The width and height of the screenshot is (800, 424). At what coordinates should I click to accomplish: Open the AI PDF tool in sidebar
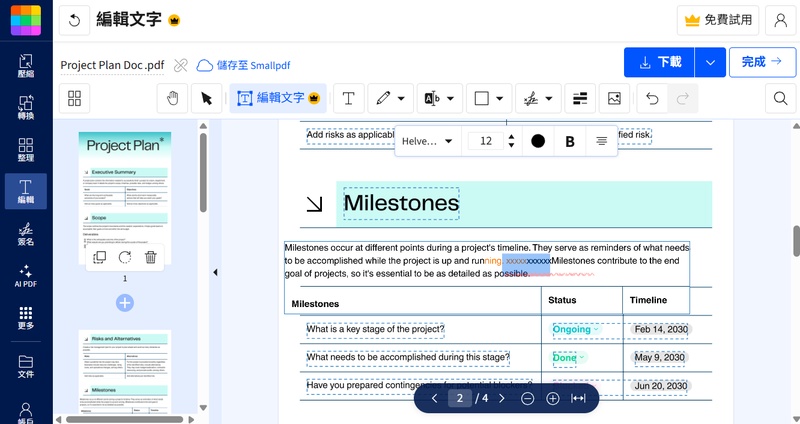[26, 276]
